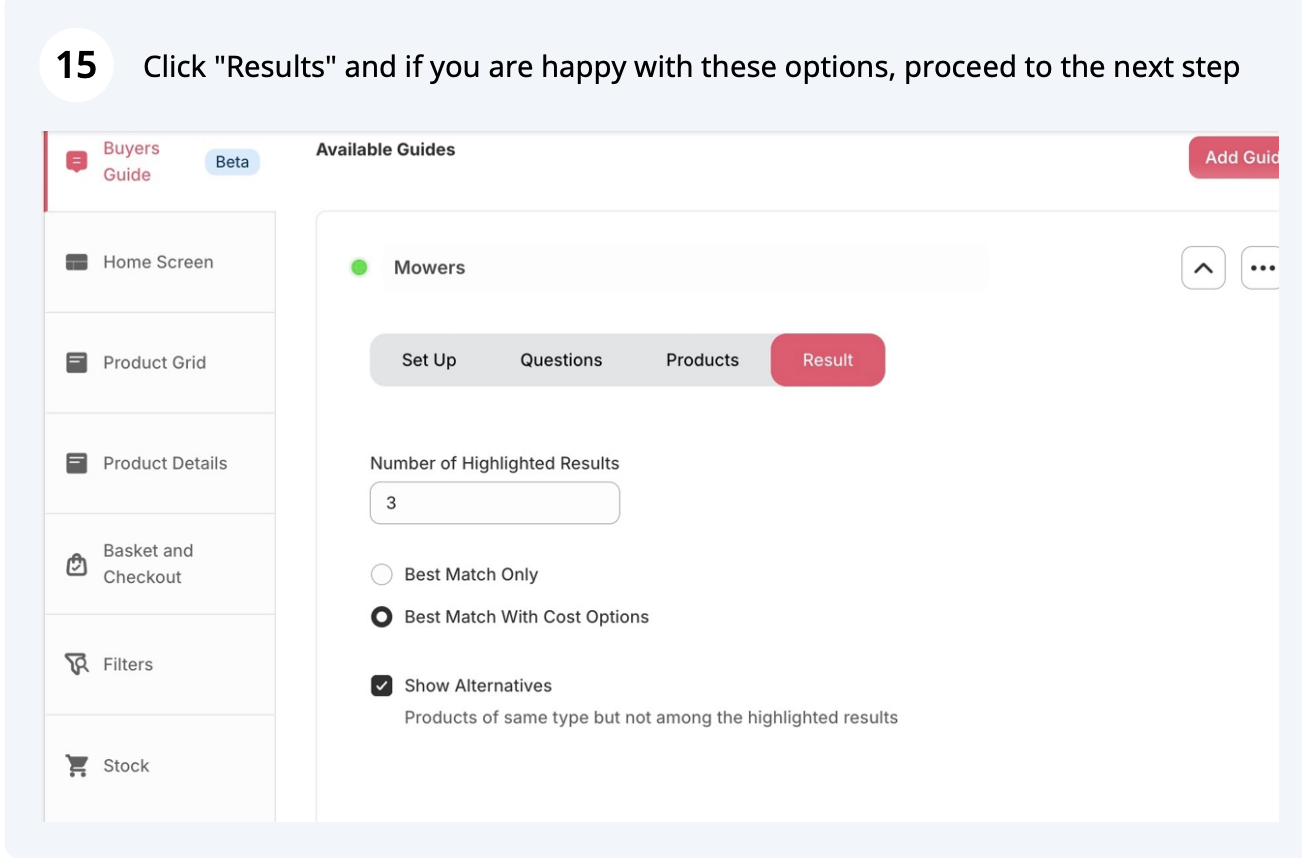
Task: Click the Buyers Guide sidebar icon
Action: (x=76, y=161)
